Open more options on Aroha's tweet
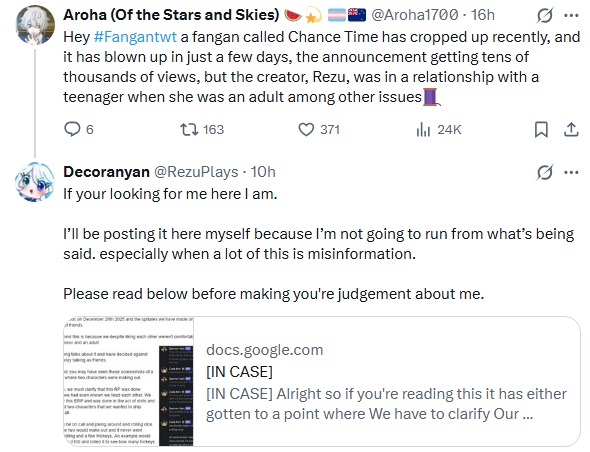The height and width of the screenshot is (452, 590). coord(571,15)
